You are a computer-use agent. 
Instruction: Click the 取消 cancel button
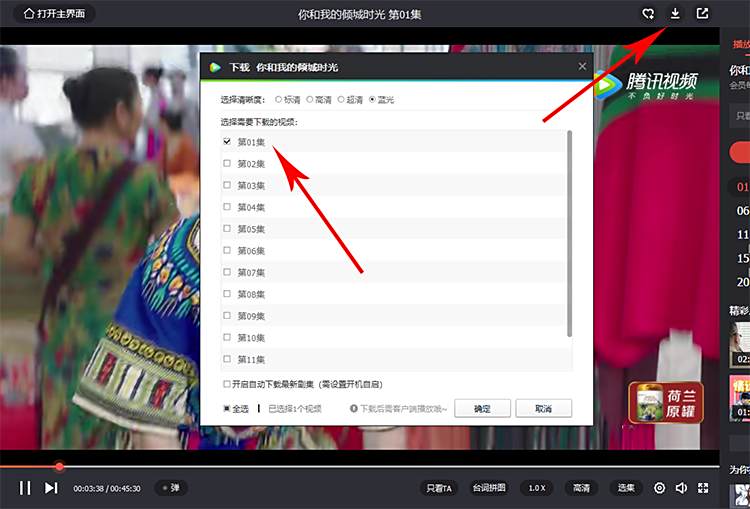pos(543,409)
